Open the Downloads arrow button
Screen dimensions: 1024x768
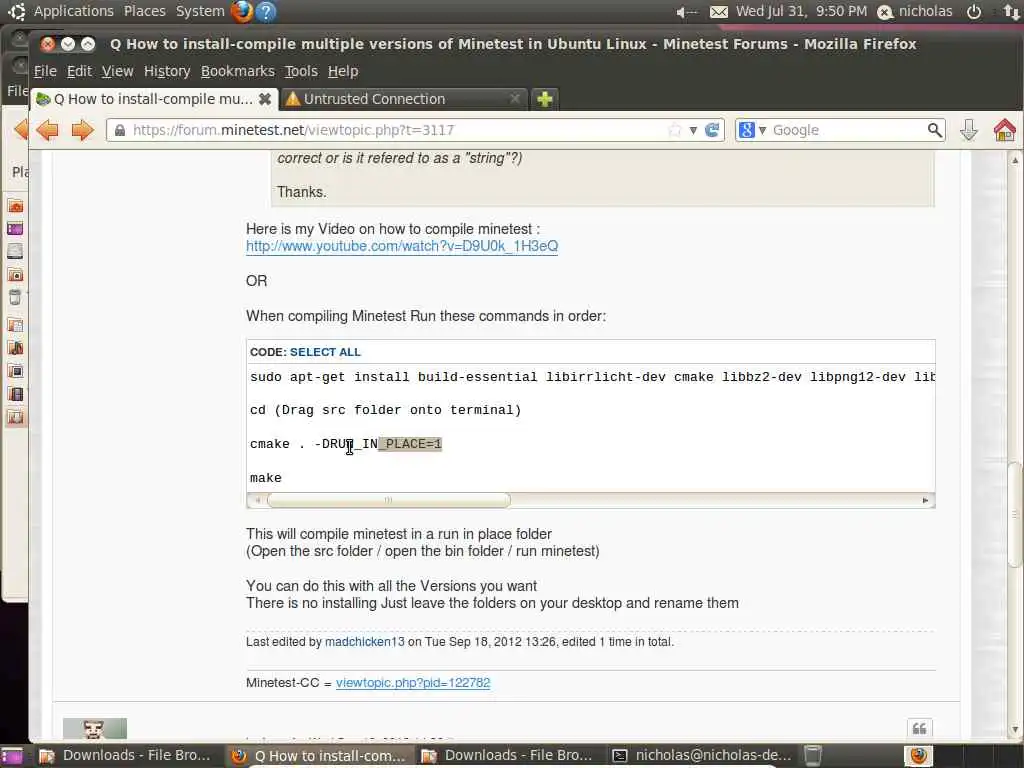point(968,130)
